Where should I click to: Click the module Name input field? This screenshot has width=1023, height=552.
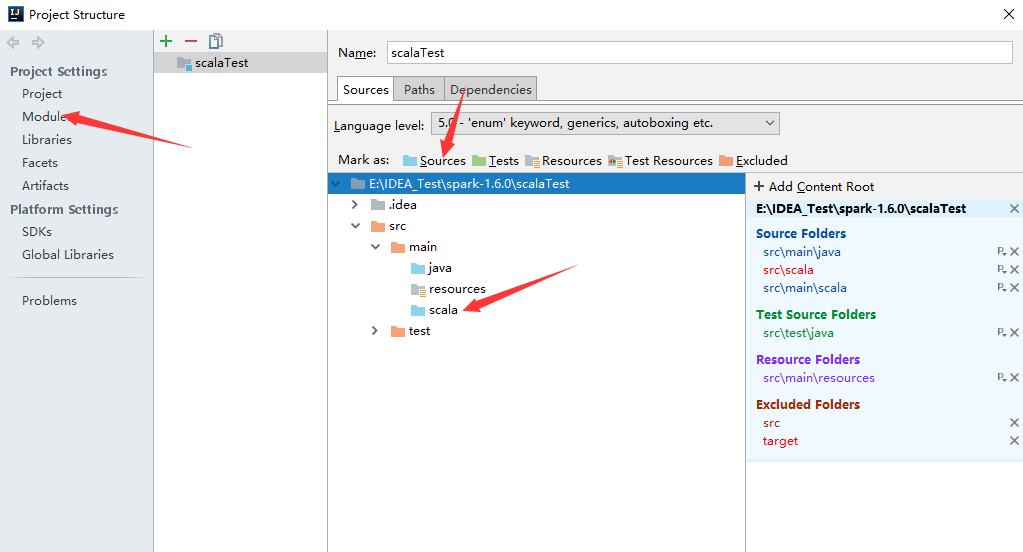point(699,53)
